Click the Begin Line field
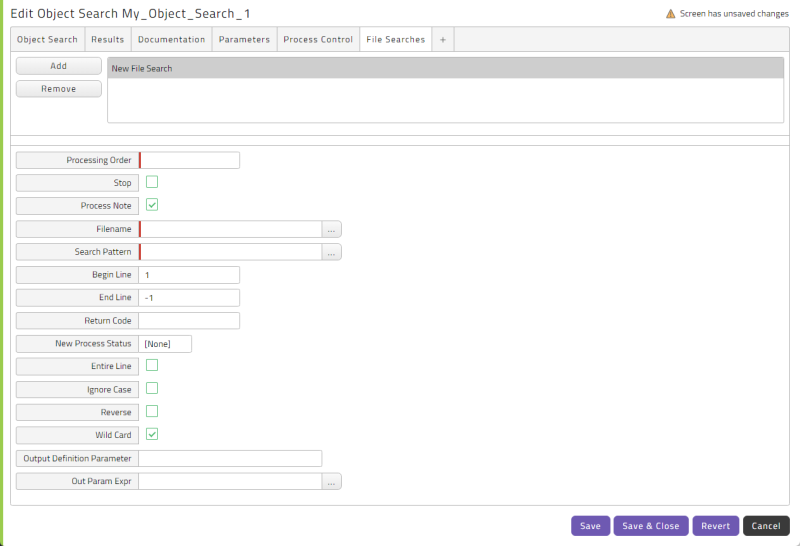Viewport: 800px width, 546px height. pos(189,275)
